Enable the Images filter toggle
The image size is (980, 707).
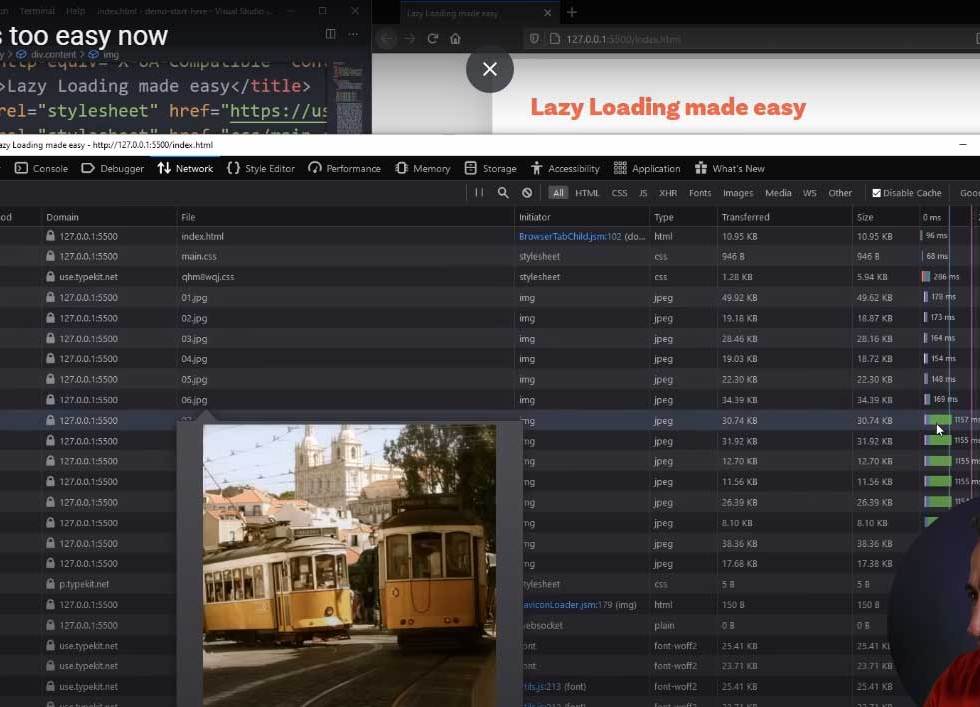(737, 193)
